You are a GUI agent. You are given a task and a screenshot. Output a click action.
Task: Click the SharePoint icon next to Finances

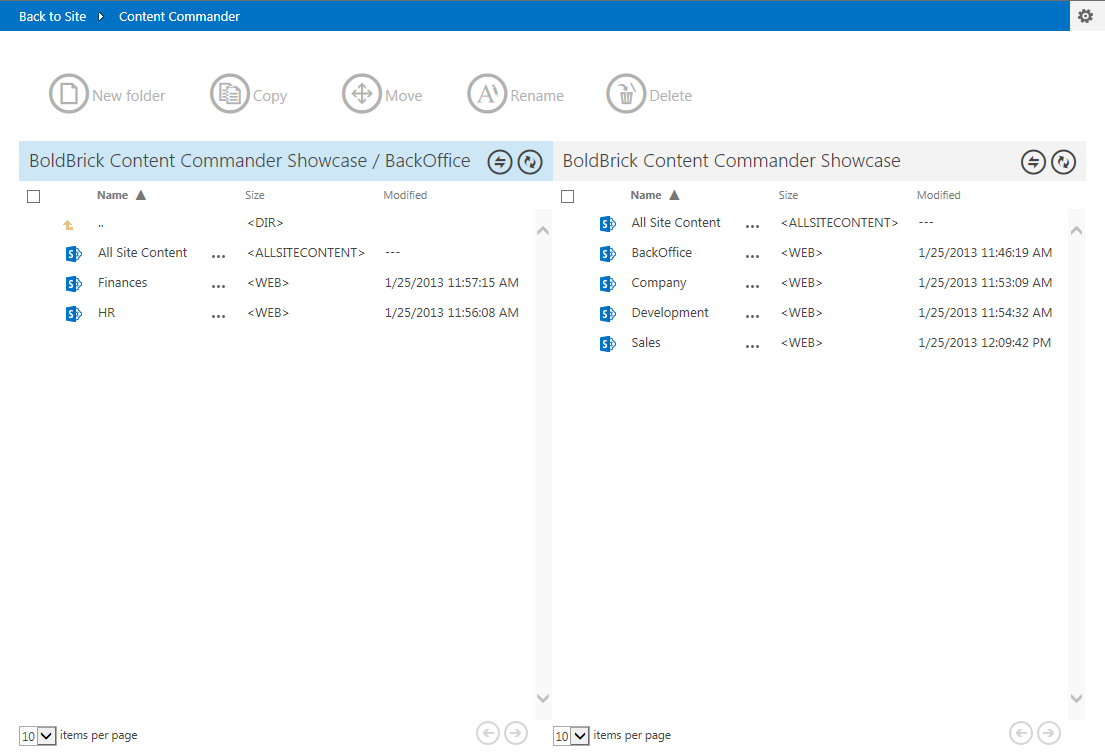pyautogui.click(x=73, y=283)
